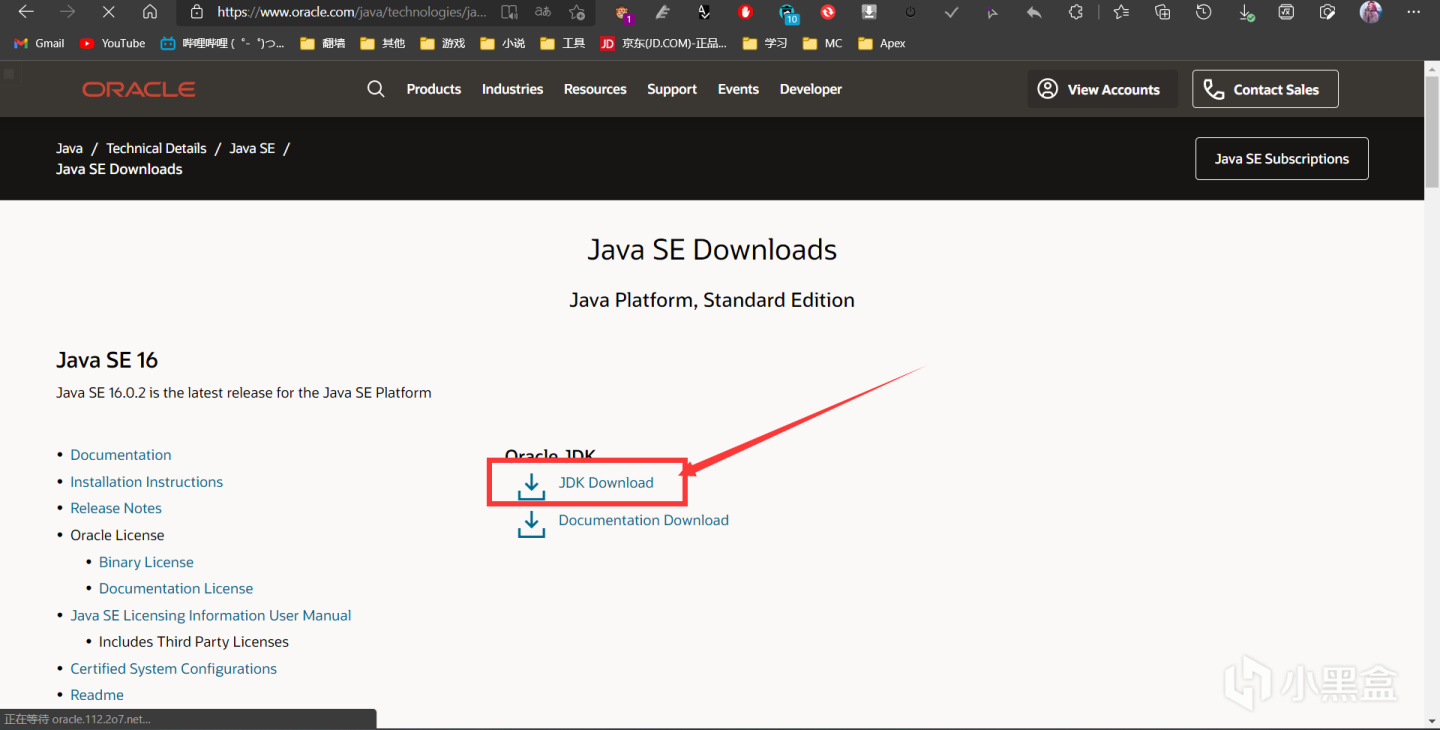Add page to favorites star icon
The image size is (1440, 730).
tap(577, 12)
